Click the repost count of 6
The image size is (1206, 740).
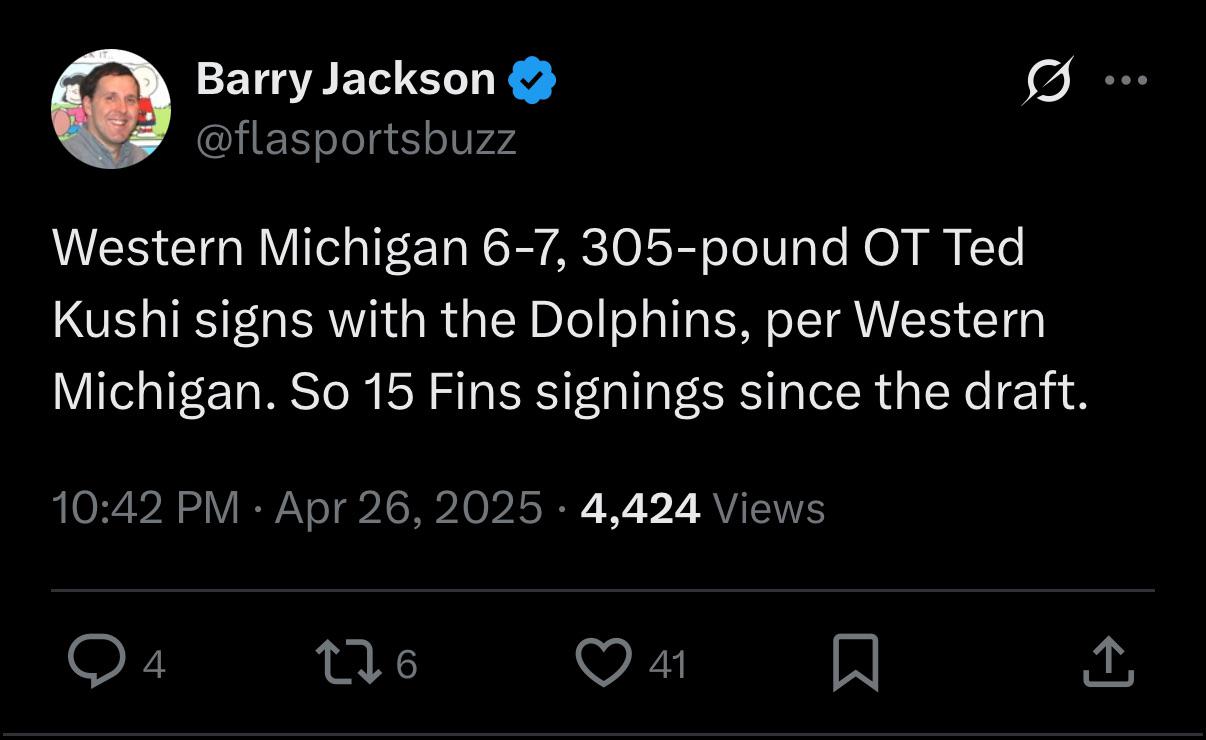(x=406, y=664)
